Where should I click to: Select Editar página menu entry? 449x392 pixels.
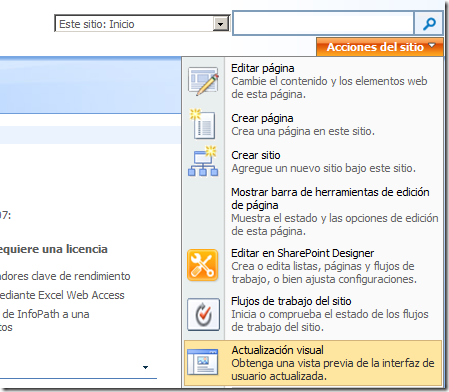(x=313, y=81)
